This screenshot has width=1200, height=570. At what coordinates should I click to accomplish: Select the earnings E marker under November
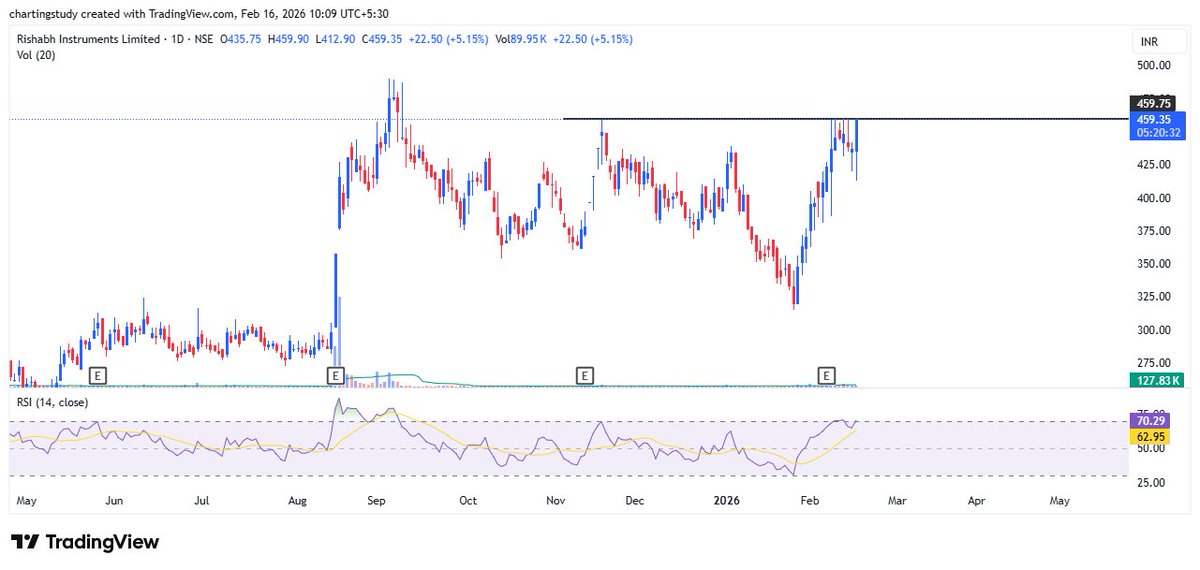point(585,375)
